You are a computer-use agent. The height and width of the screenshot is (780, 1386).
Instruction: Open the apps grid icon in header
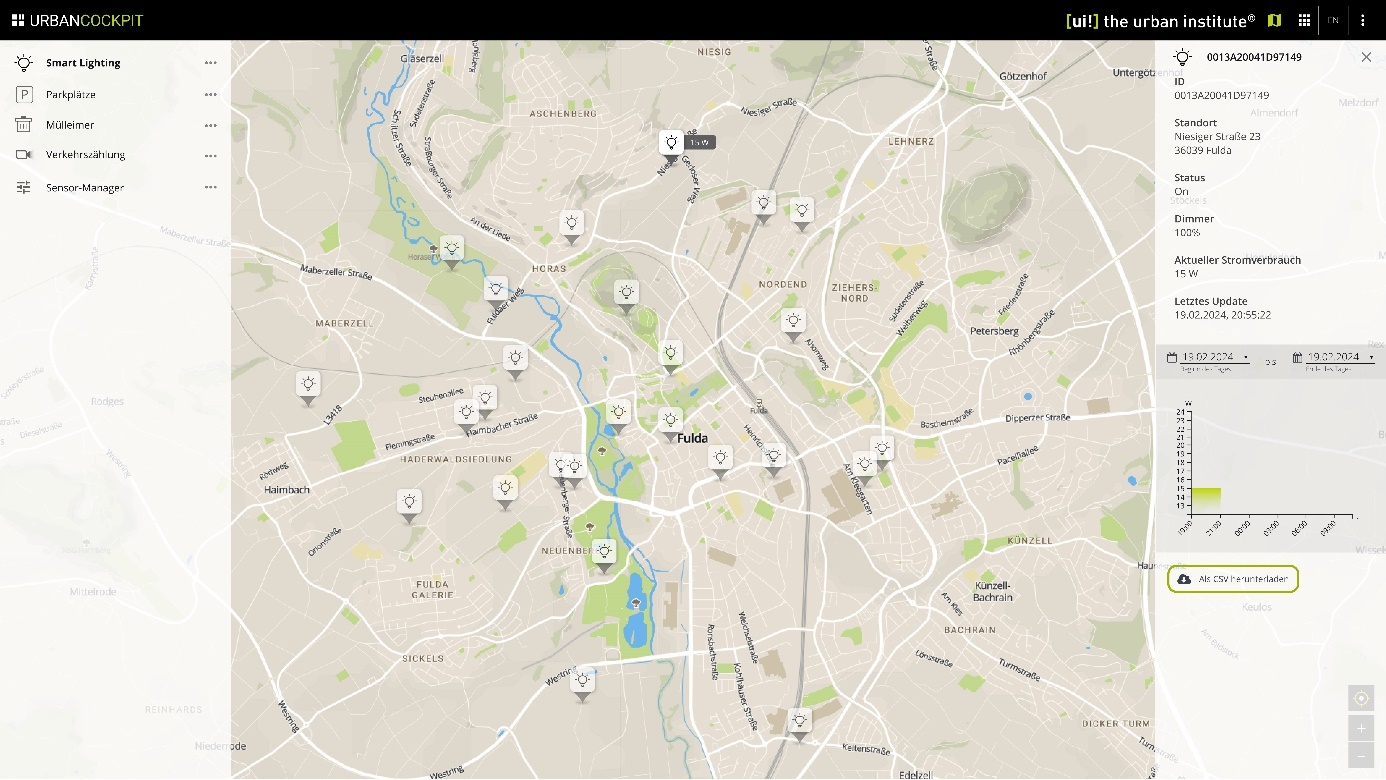tap(1304, 20)
